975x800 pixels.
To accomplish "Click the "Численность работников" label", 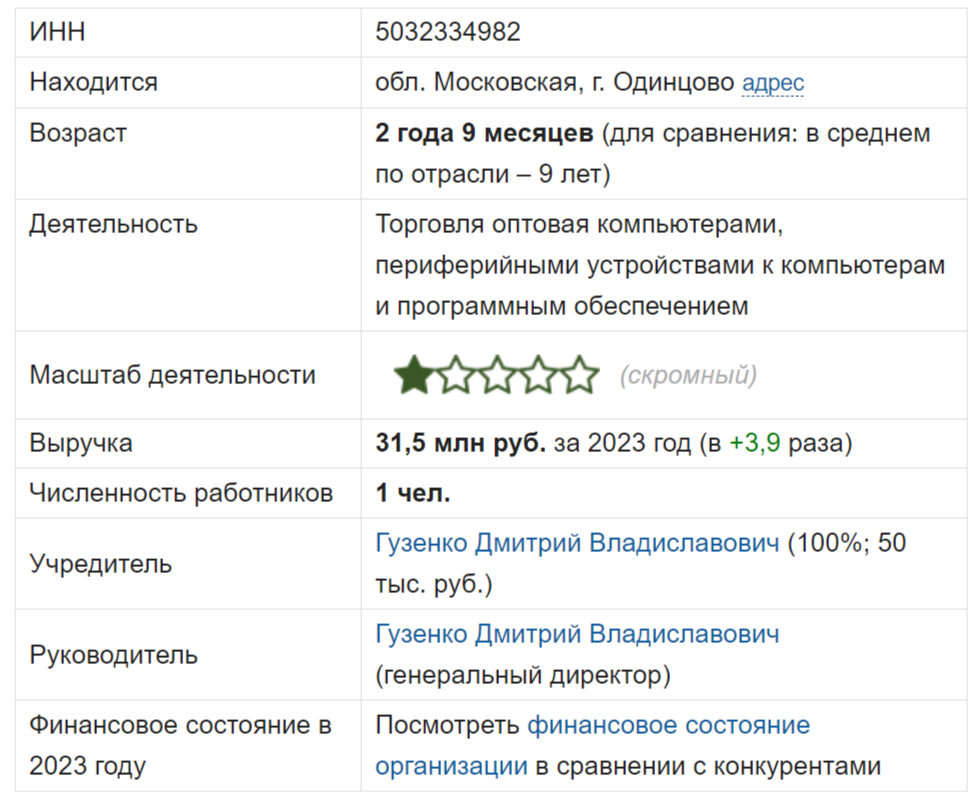I will click(x=181, y=493).
